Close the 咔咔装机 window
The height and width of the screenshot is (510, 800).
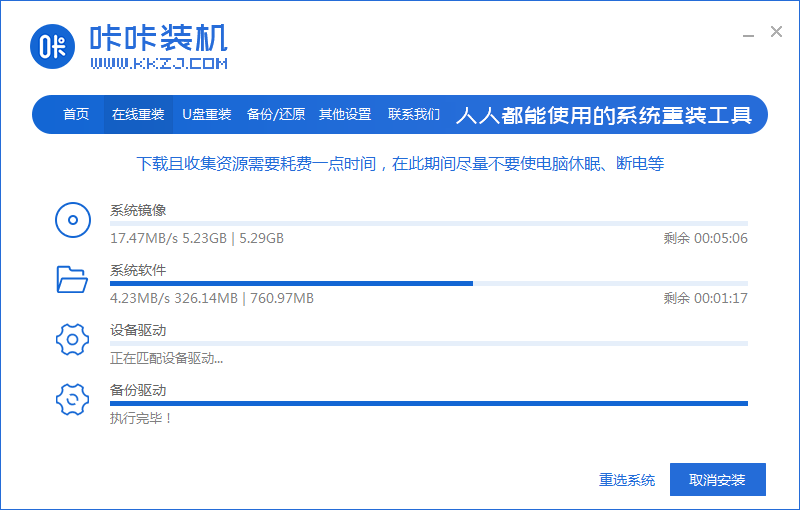[x=776, y=32]
